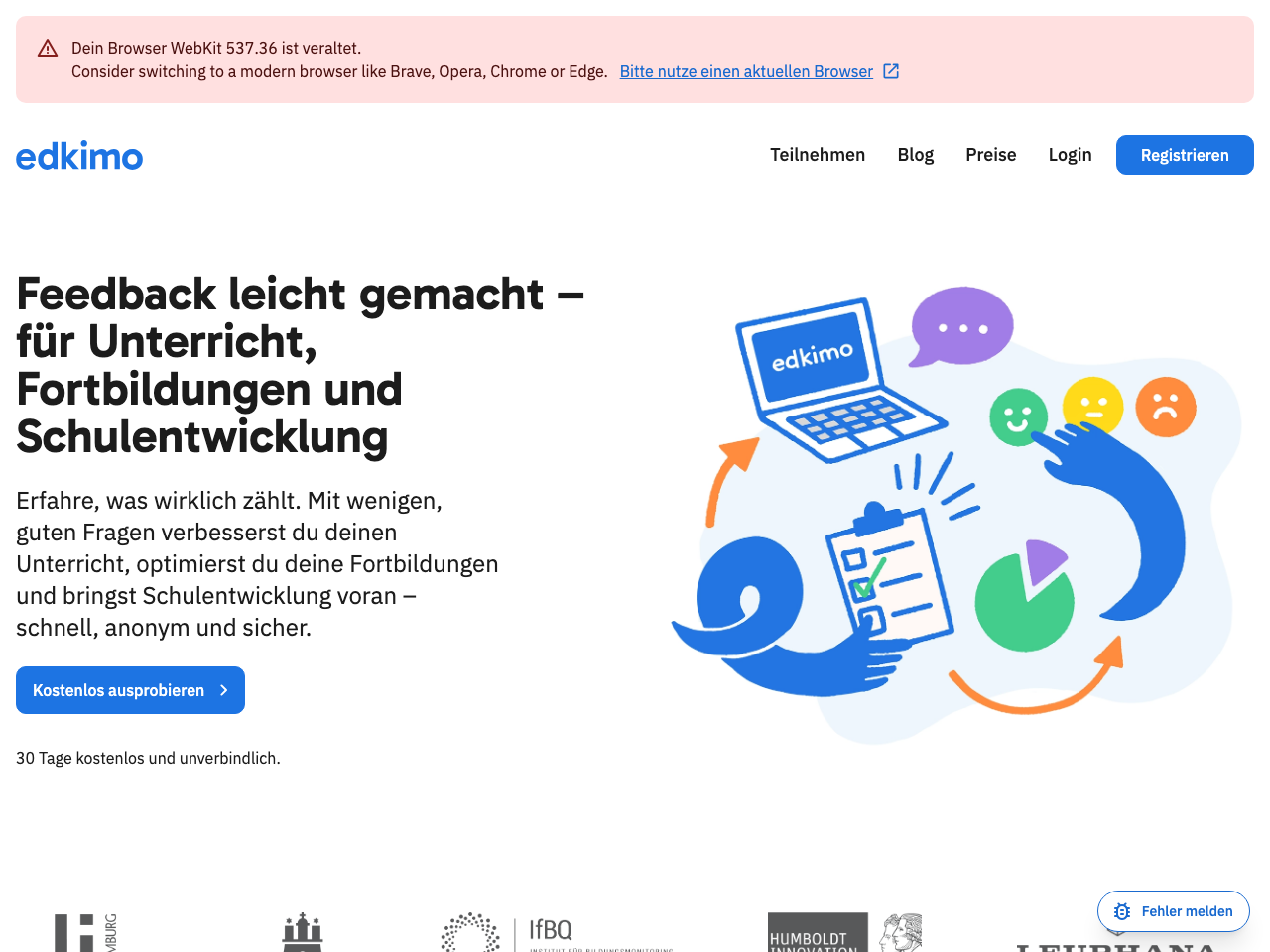
Task: Select Preise in the navigation
Action: 990,155
